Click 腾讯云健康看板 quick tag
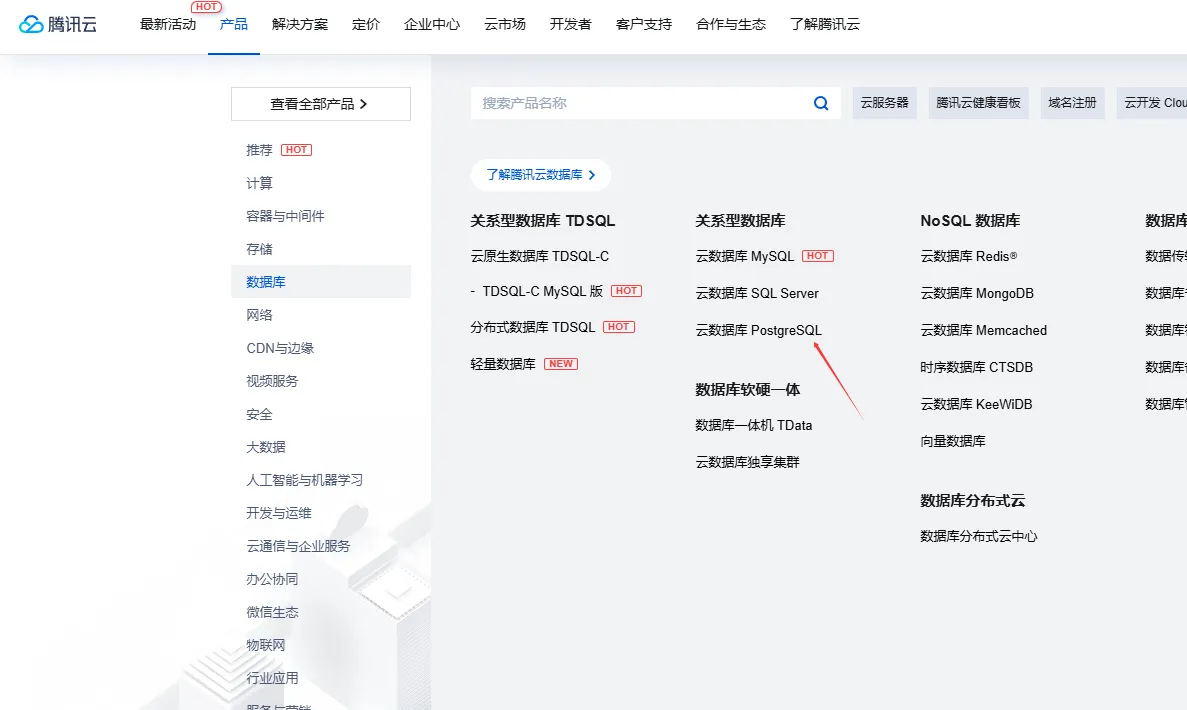 (x=978, y=103)
